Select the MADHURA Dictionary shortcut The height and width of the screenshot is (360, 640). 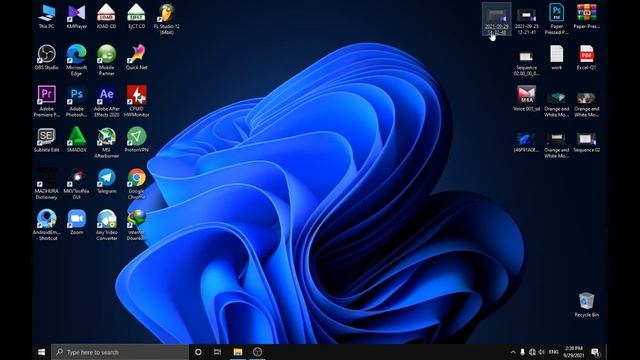pos(47,184)
